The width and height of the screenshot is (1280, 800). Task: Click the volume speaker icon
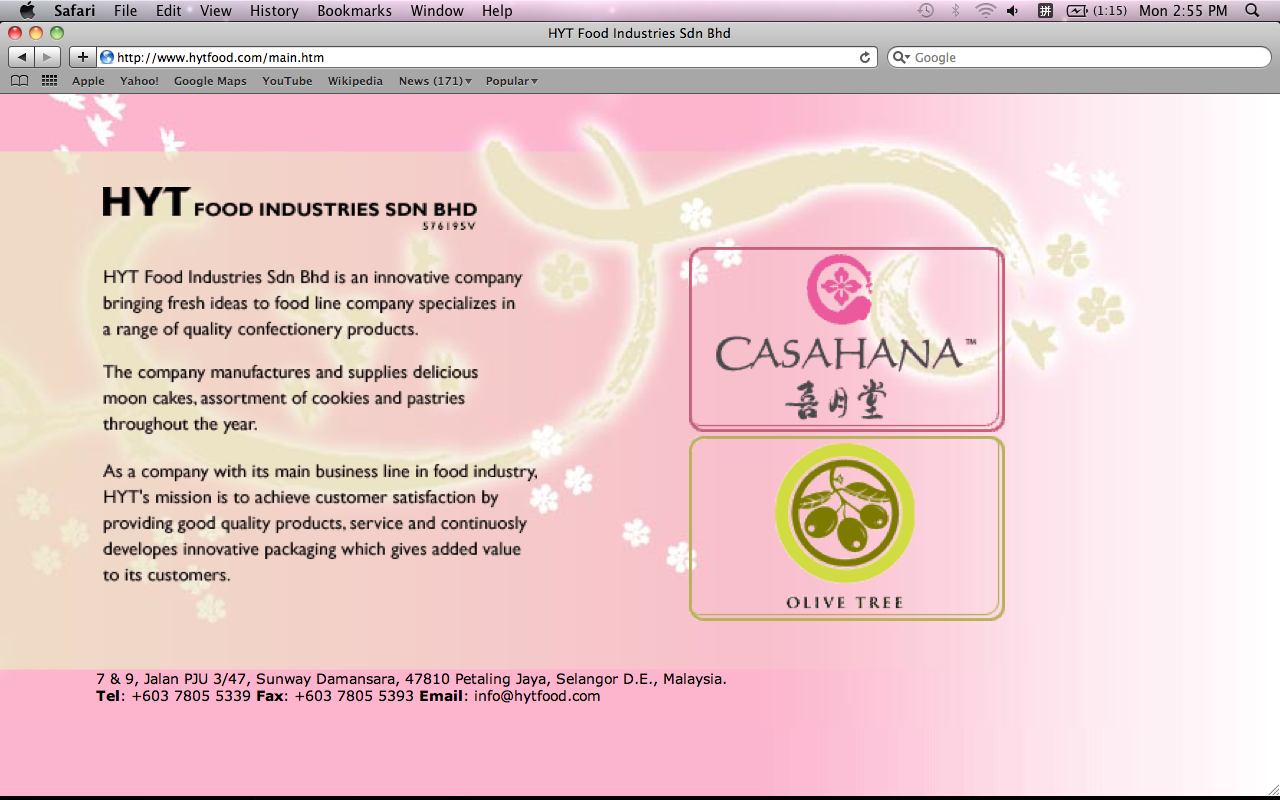[x=1013, y=11]
